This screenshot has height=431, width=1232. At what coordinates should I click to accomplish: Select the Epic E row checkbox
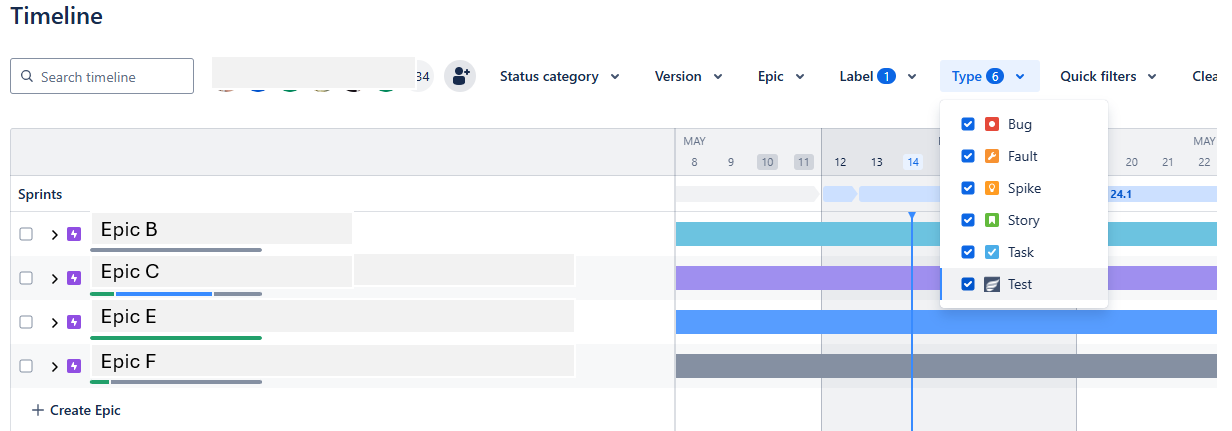26,322
